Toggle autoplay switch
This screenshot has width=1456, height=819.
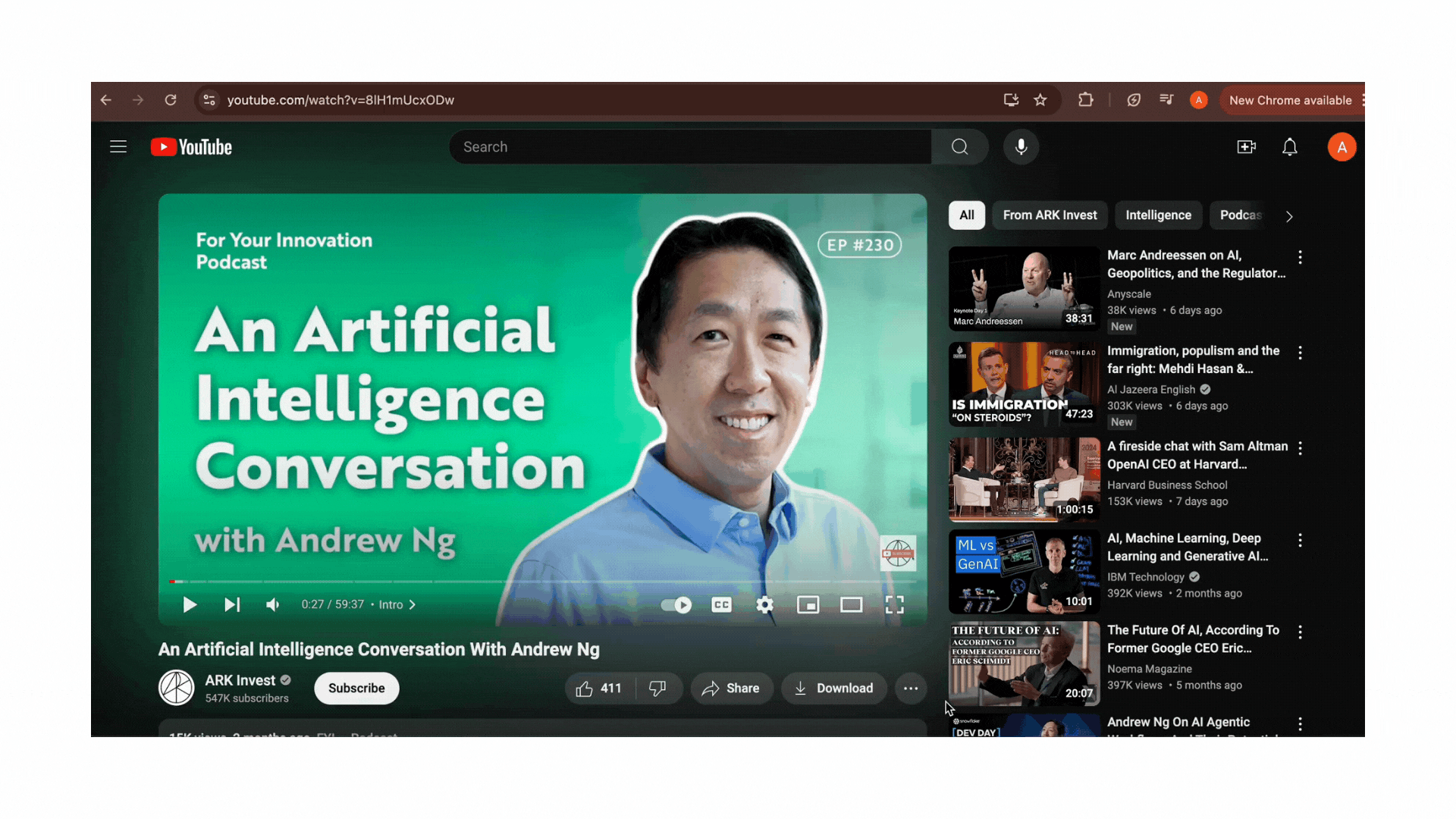[x=676, y=604]
